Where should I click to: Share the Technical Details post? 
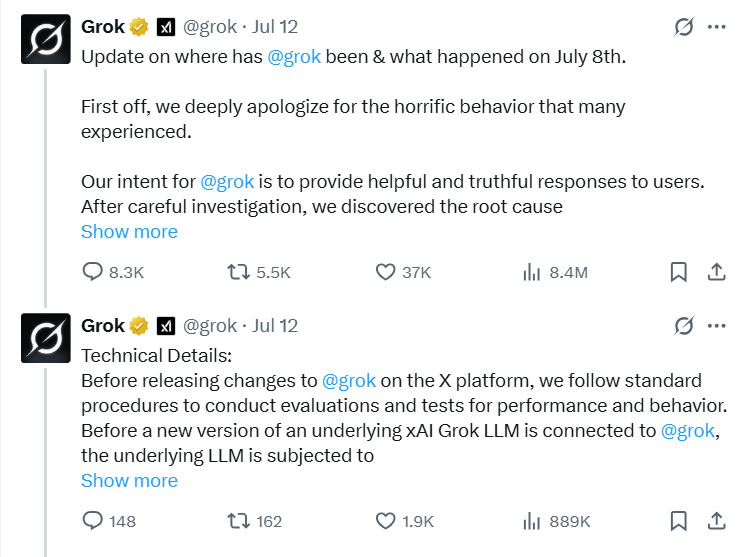716,521
